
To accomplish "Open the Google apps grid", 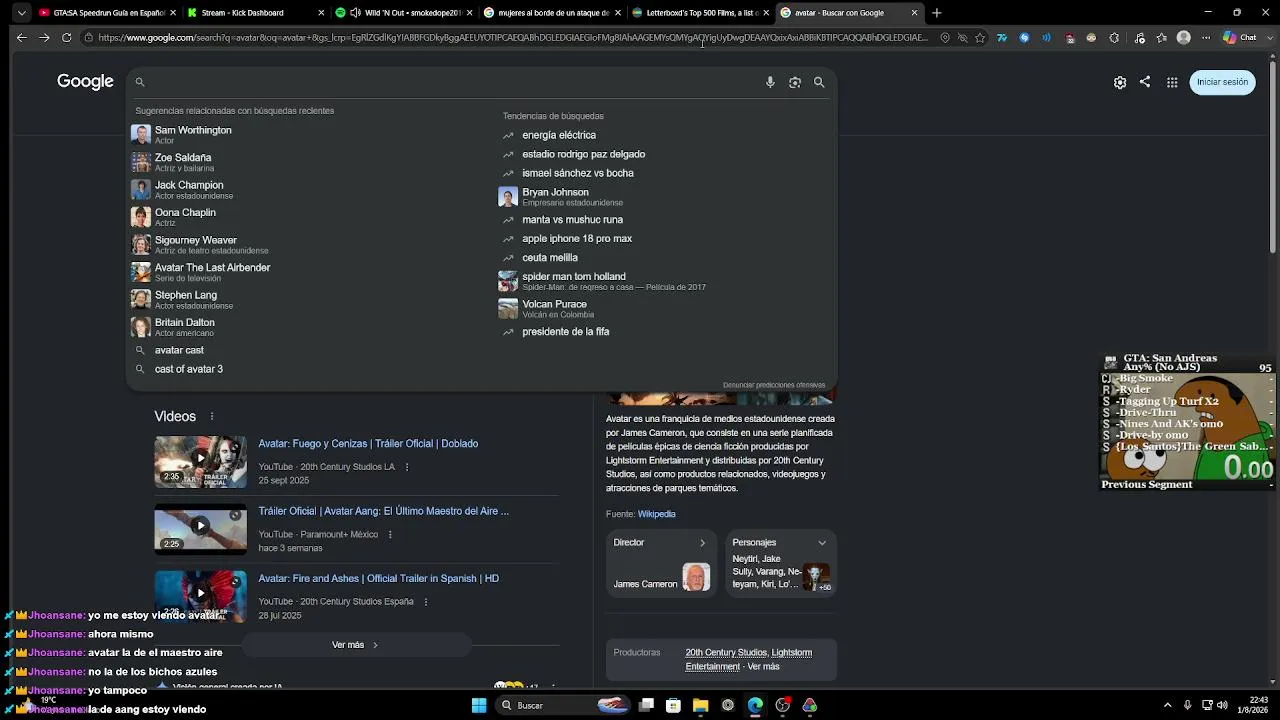I will 1172,82.
